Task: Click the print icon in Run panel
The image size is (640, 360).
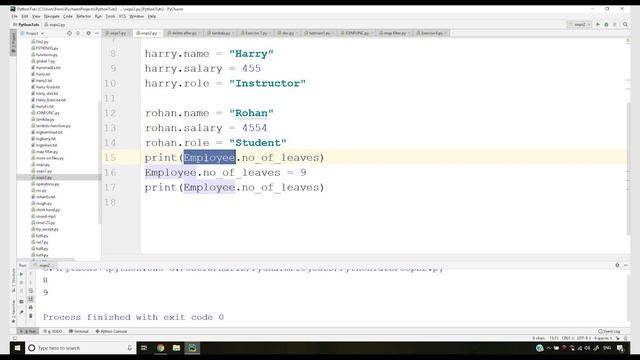Action: click(x=31, y=307)
